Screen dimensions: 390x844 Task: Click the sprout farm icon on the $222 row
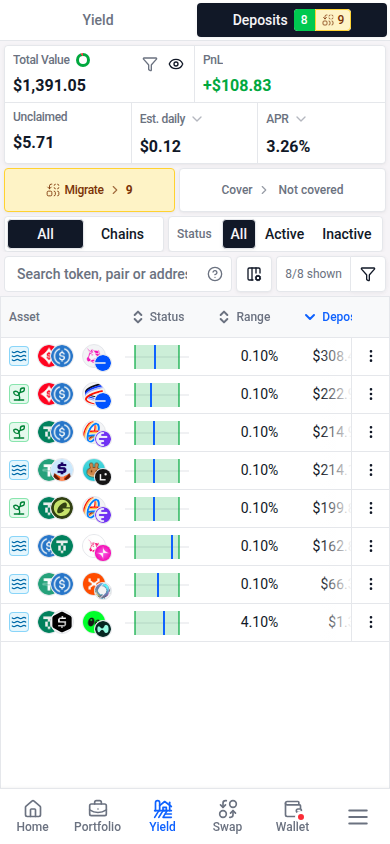point(19,394)
